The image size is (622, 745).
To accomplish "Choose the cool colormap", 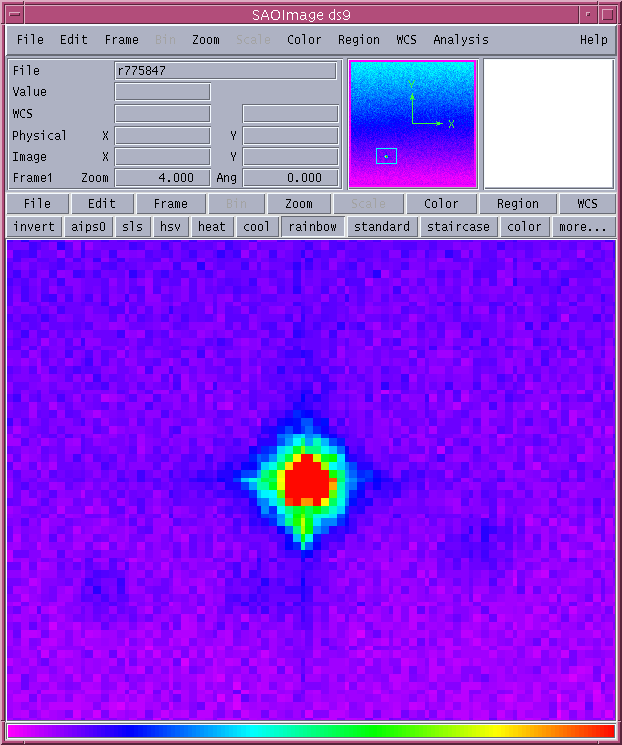I will point(257,227).
